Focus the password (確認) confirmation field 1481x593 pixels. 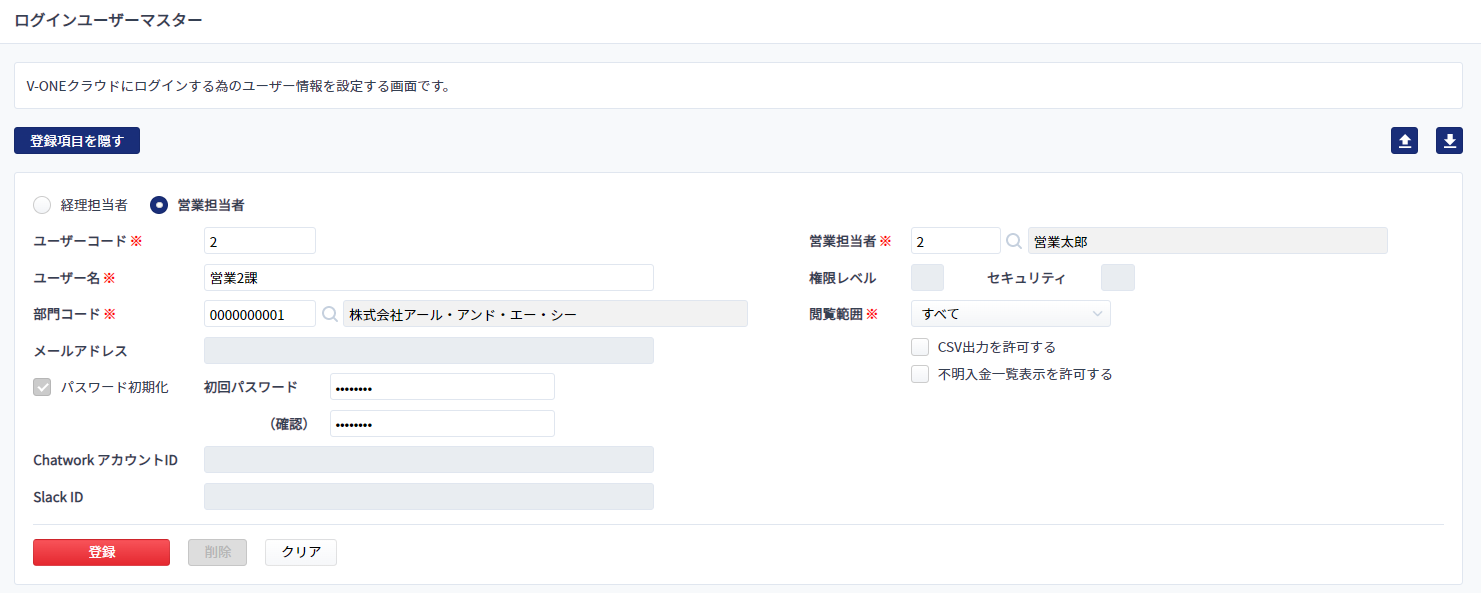pyautogui.click(x=442, y=424)
